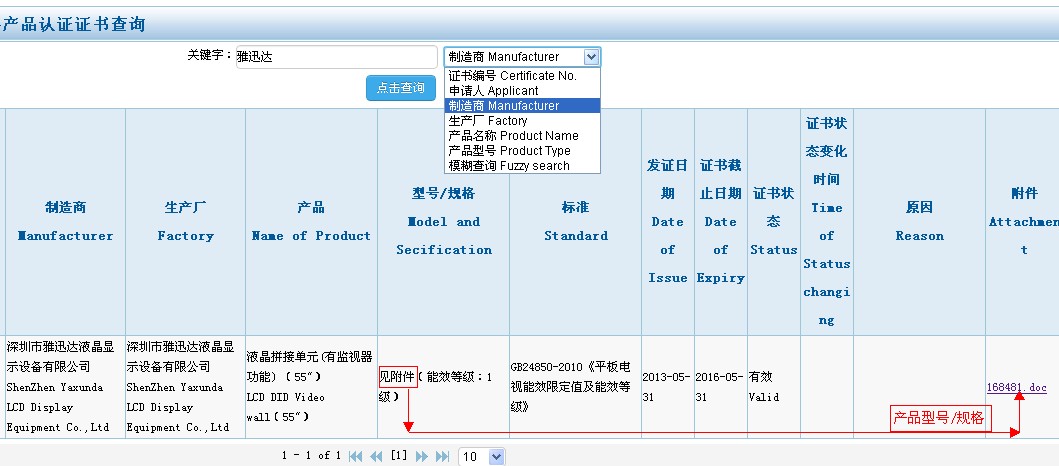Screen dimensions: 1059x466
Task: Click the keyword input containing 雅迅达
Action: tap(335, 57)
